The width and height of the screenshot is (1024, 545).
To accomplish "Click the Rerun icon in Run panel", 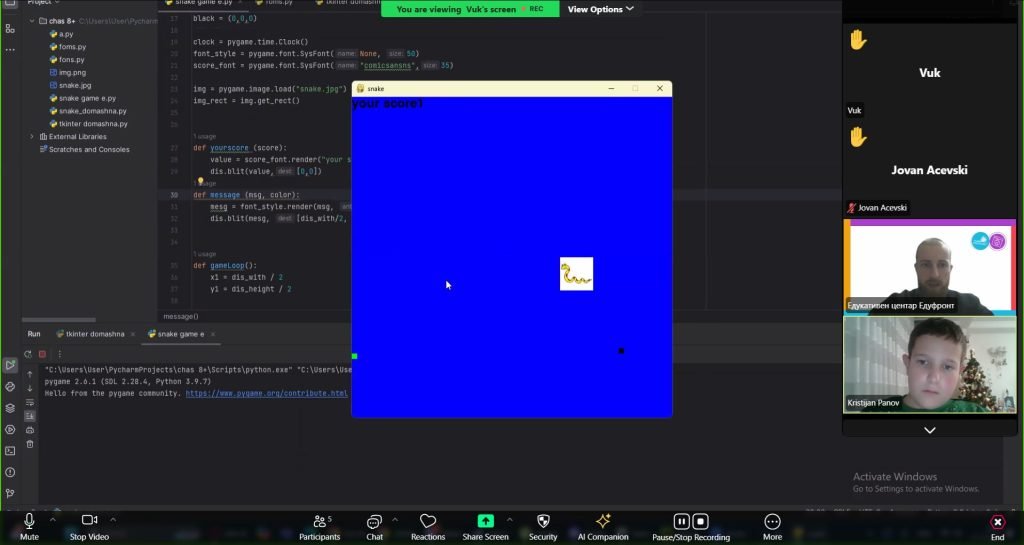I will 29,354.
